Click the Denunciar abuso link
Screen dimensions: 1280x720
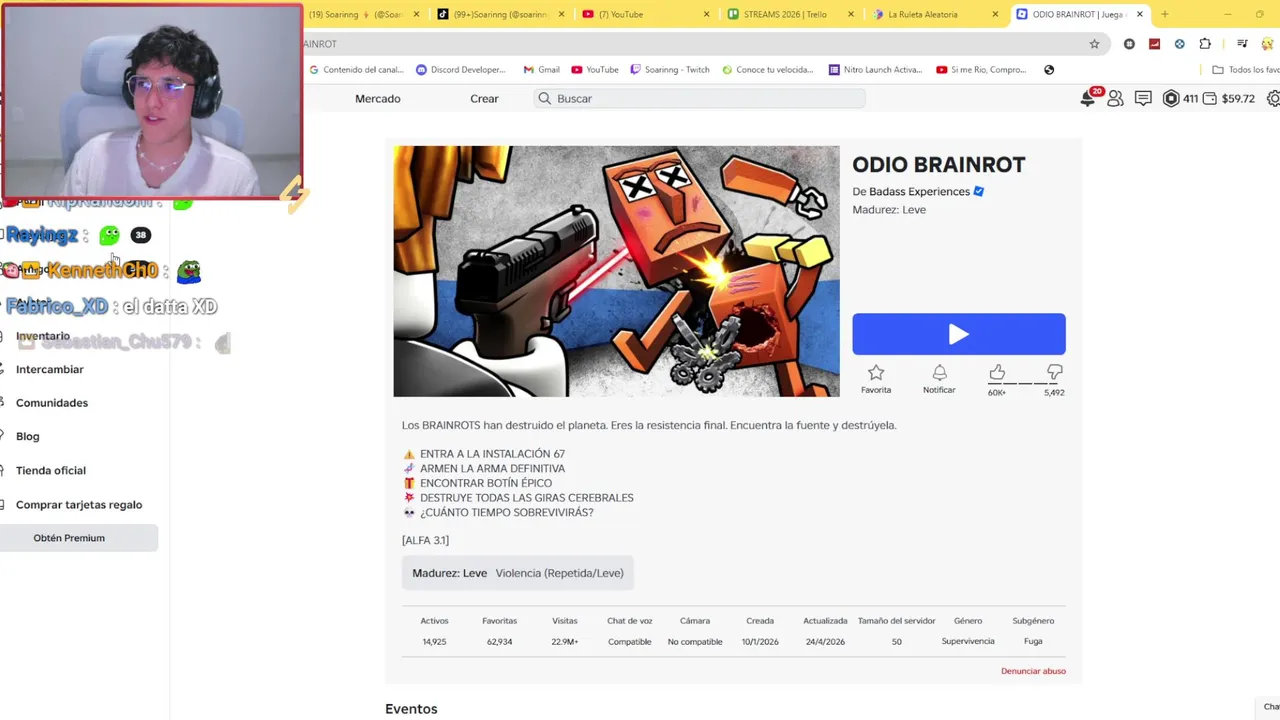click(1033, 671)
